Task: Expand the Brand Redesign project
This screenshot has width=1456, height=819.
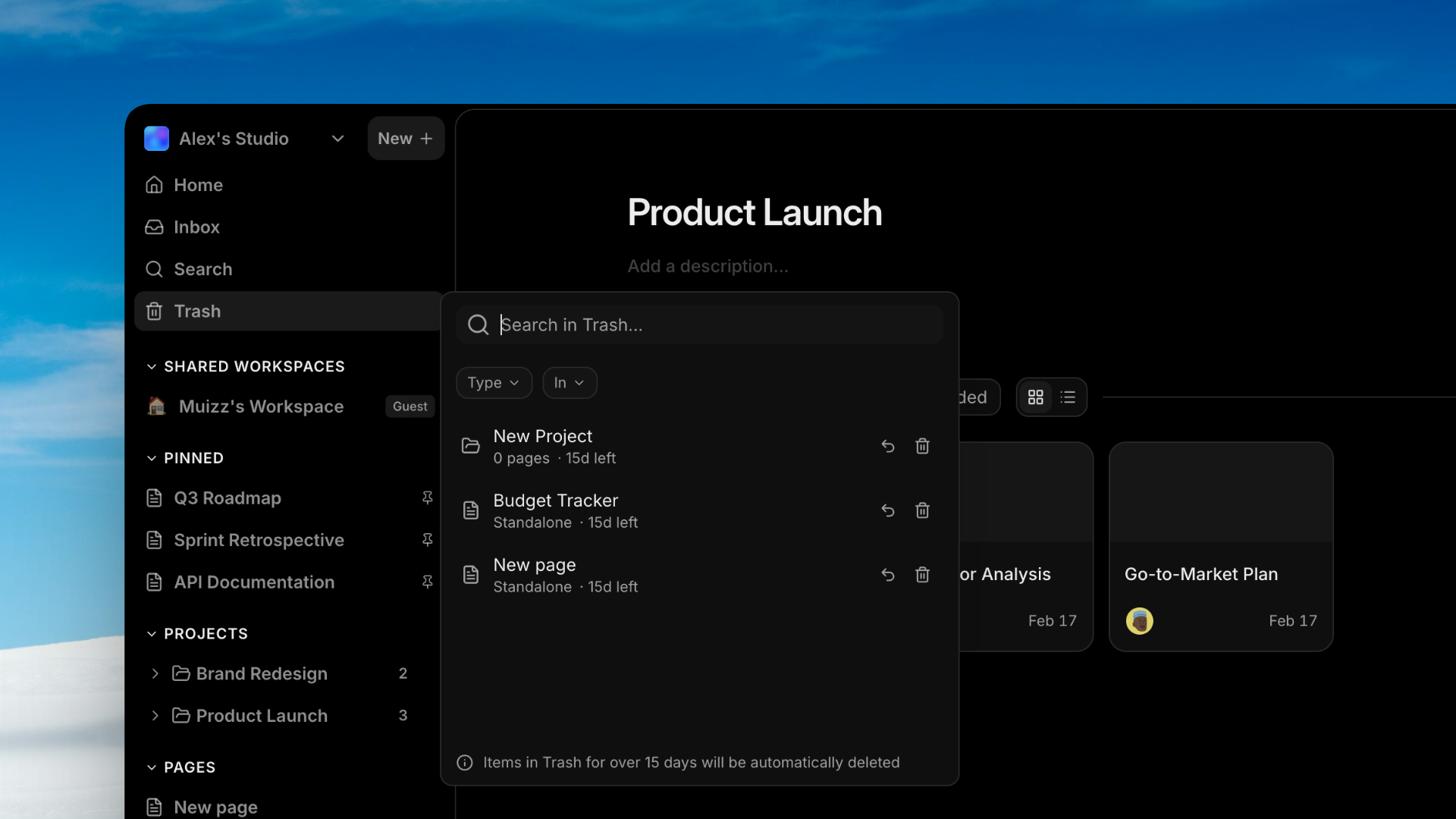Action: pyautogui.click(x=155, y=673)
